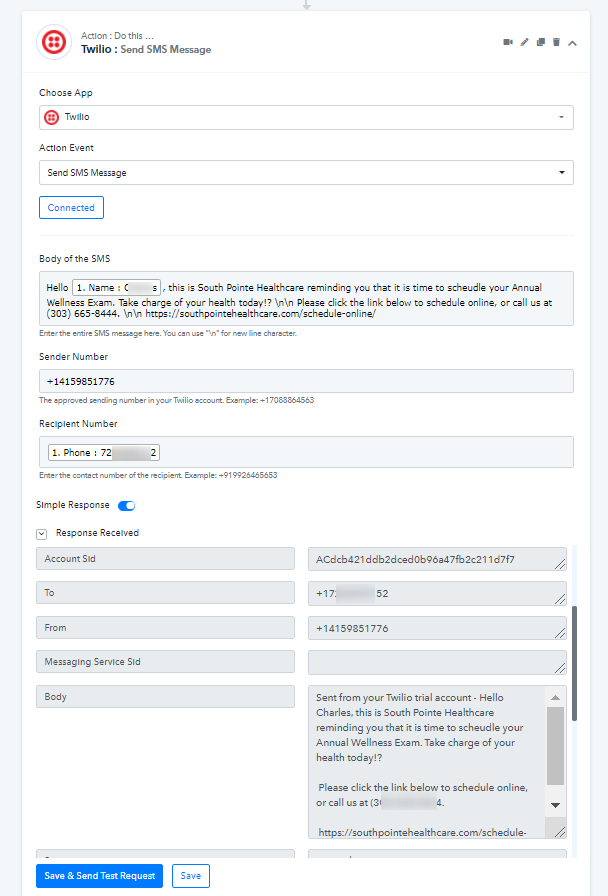Toggle the Simple Response switch

[x=126, y=506]
